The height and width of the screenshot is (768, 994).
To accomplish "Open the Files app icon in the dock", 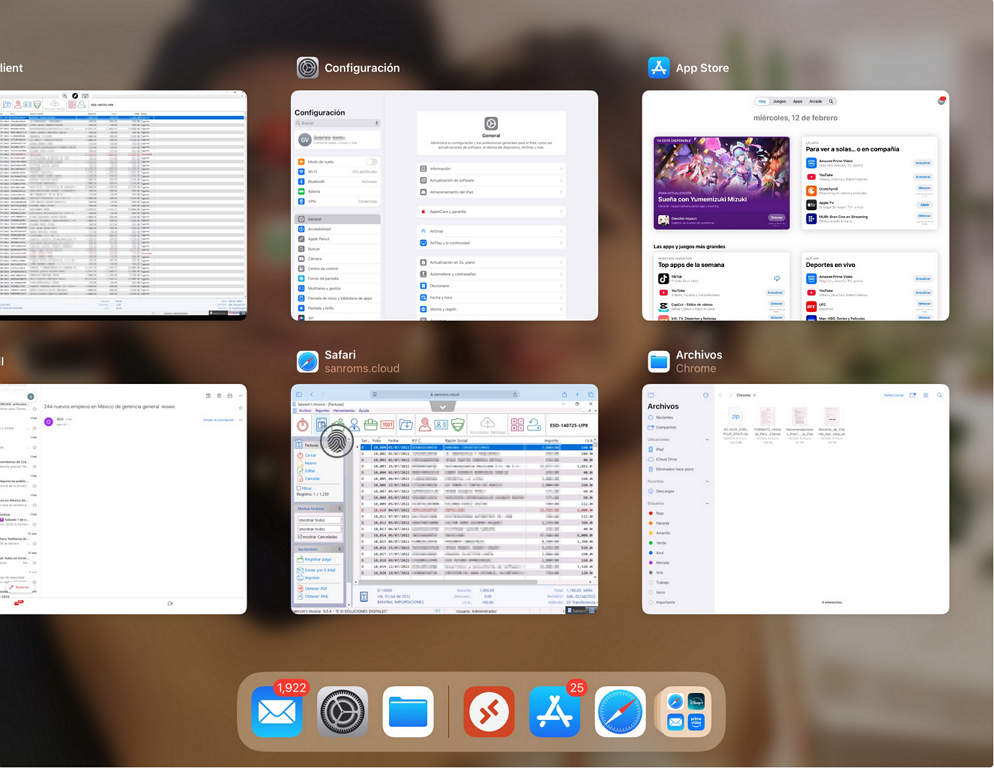I will 408,711.
